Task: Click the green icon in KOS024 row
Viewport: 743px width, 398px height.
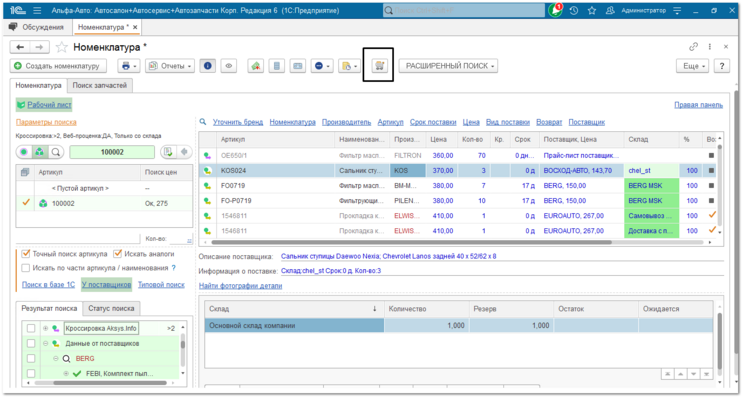Action: click(x=208, y=171)
